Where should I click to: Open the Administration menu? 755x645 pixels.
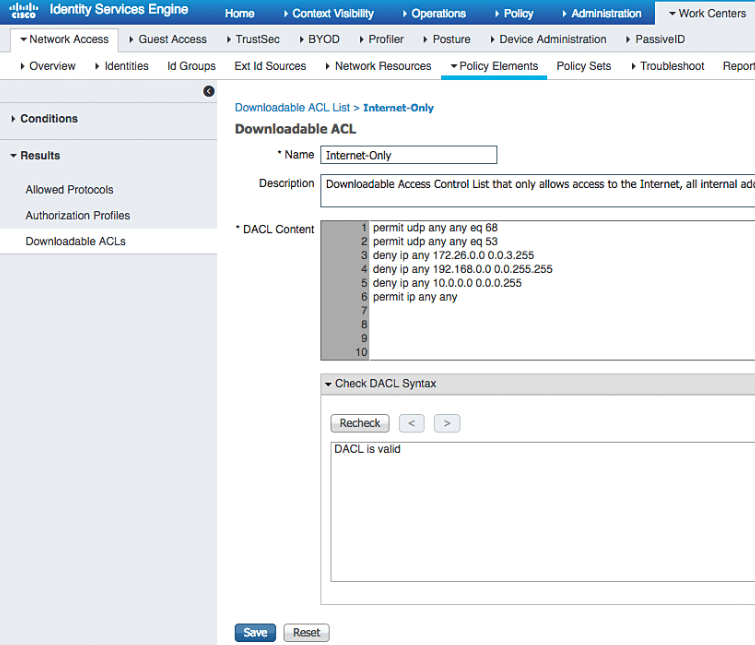point(602,13)
